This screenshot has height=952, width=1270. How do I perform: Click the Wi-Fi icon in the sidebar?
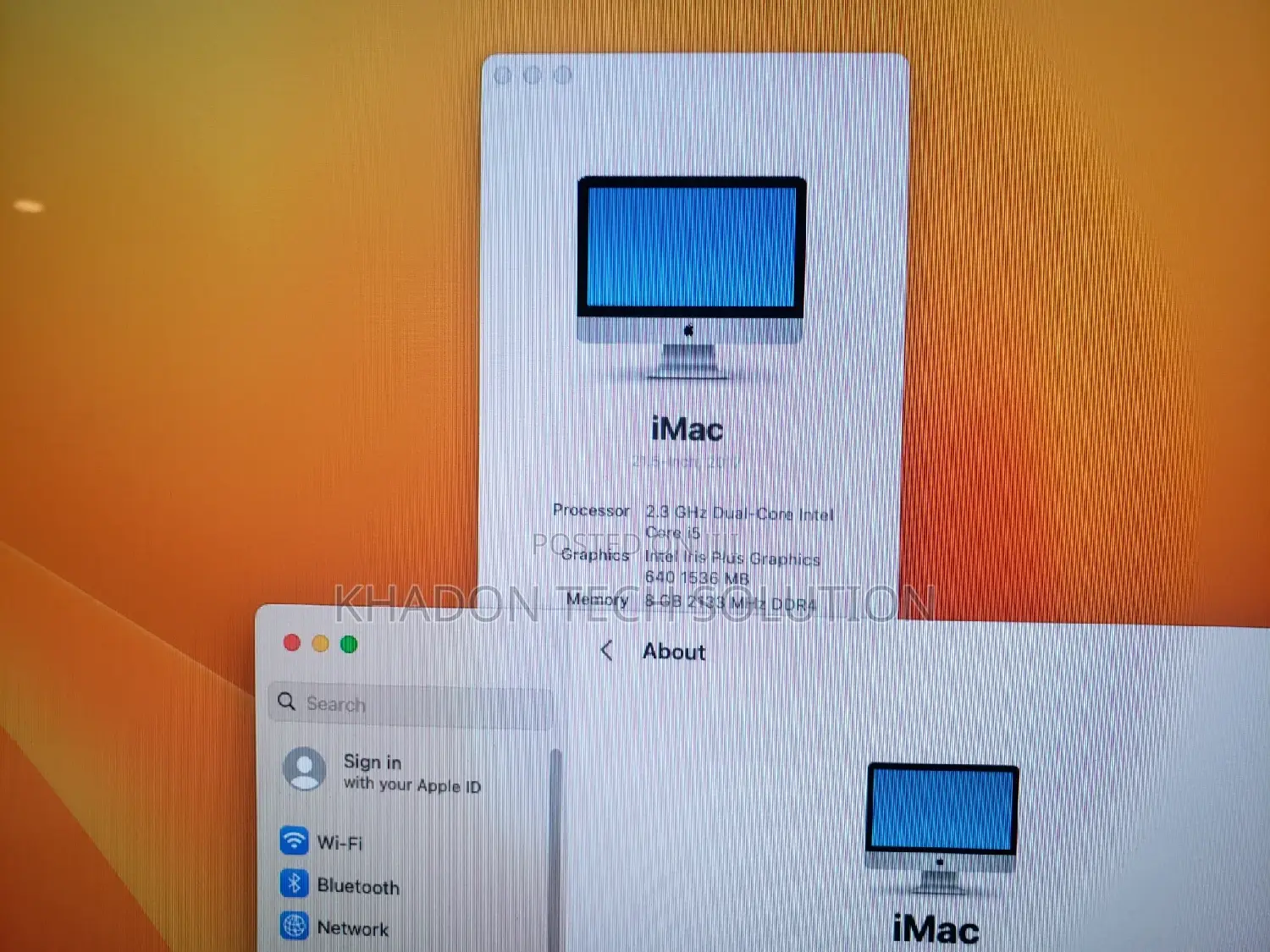[294, 840]
